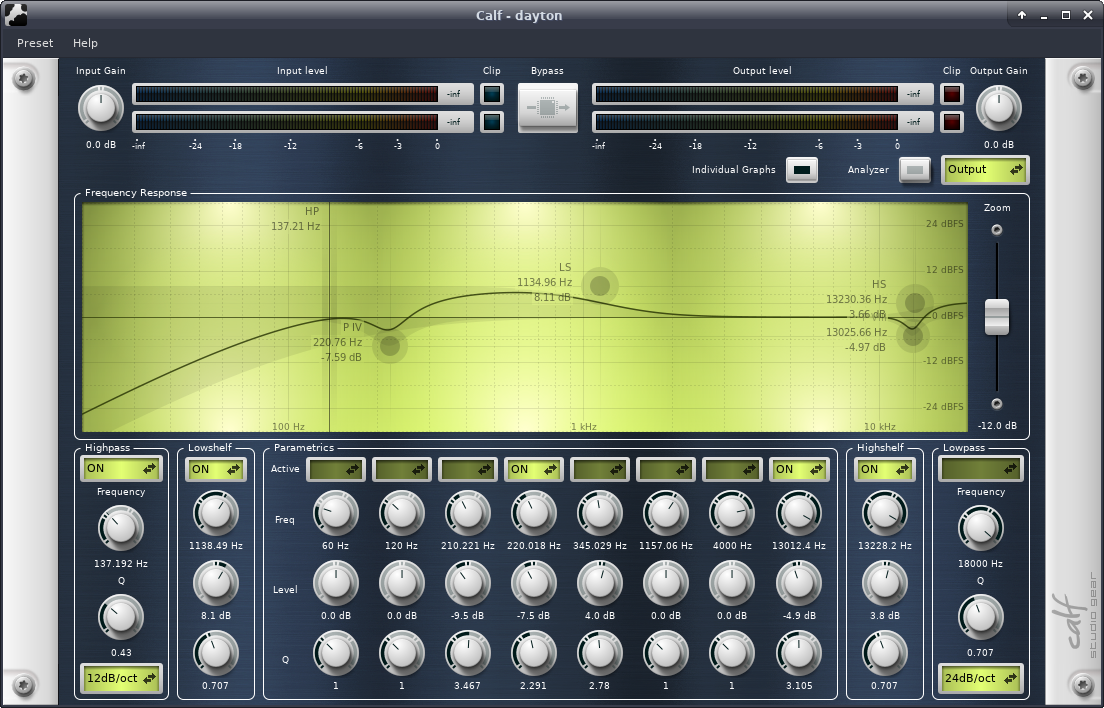Click the Lowshelf Q knob at 0.707
The width and height of the screenshot is (1104, 708).
216,653
